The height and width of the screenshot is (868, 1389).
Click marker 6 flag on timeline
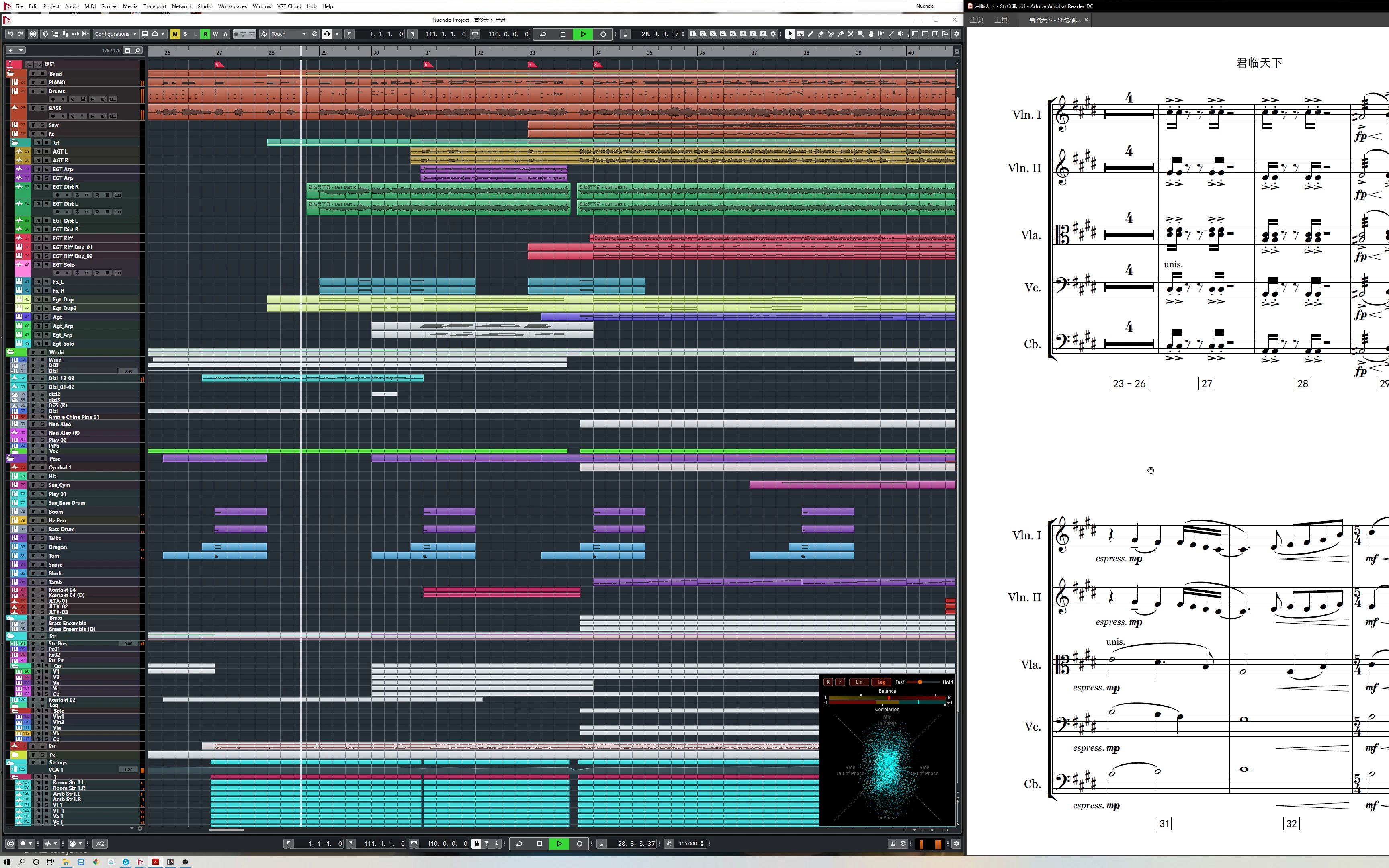coord(428,64)
